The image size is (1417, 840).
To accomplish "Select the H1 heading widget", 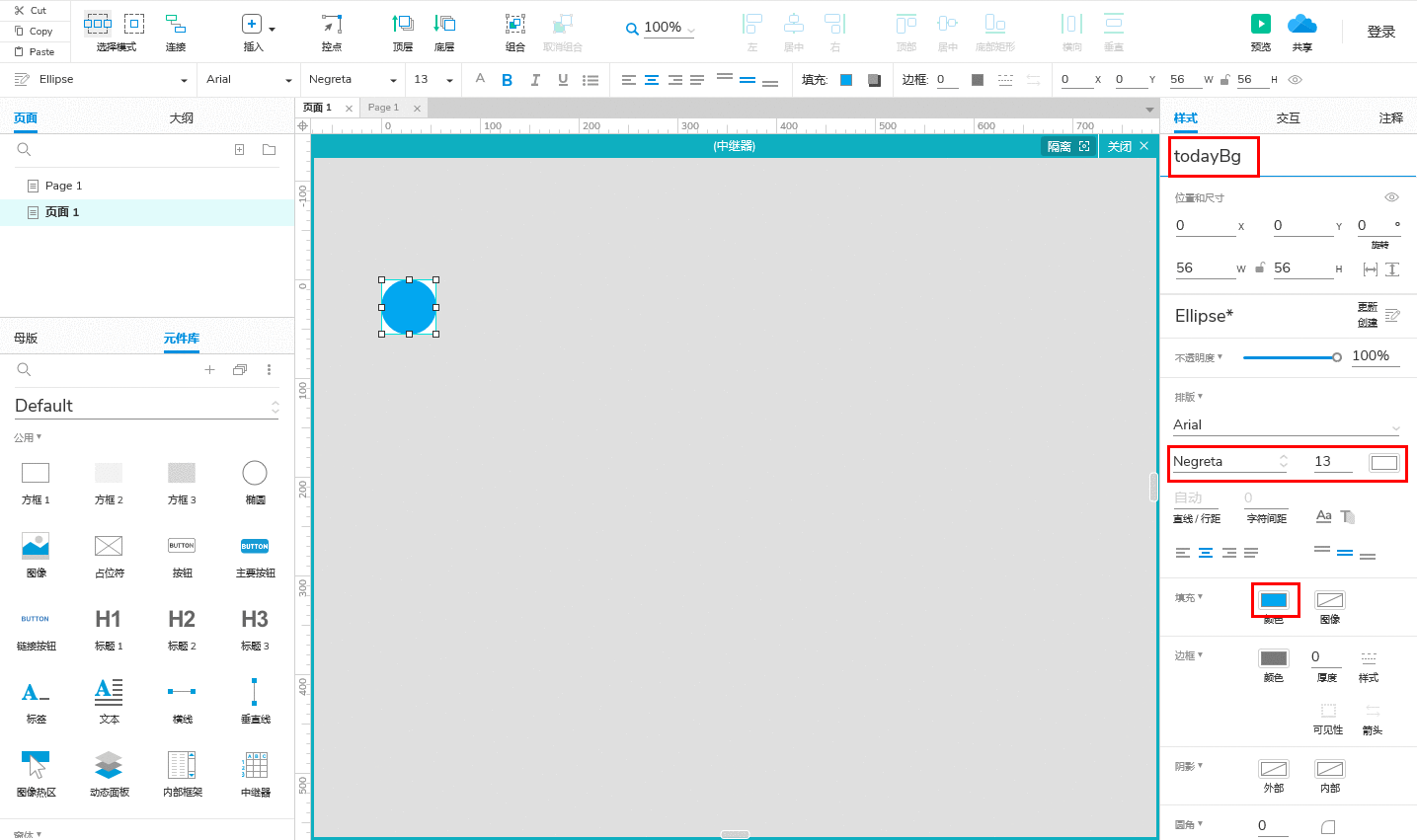I will click(x=109, y=629).
